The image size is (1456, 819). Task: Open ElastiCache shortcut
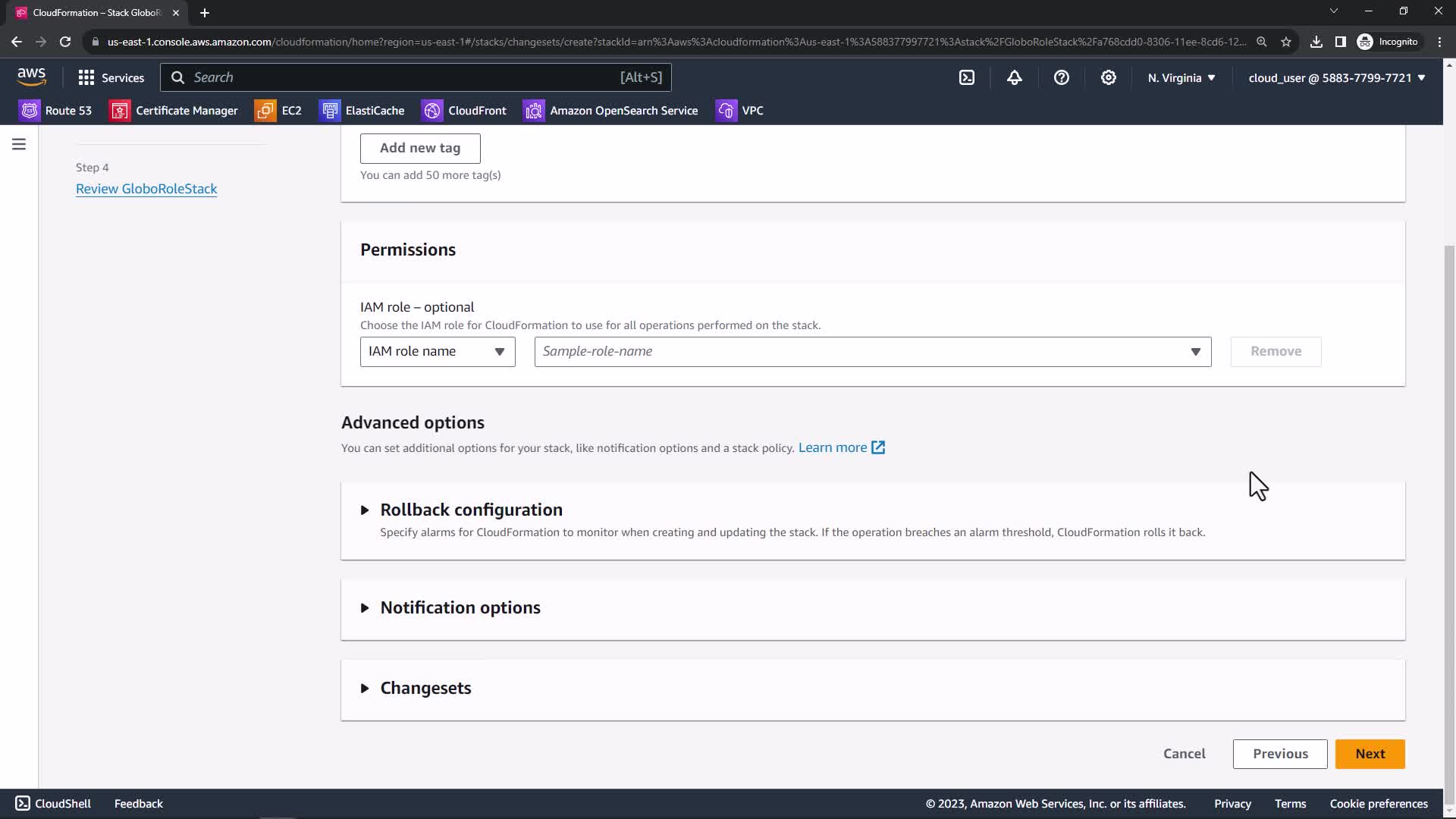pos(362,111)
